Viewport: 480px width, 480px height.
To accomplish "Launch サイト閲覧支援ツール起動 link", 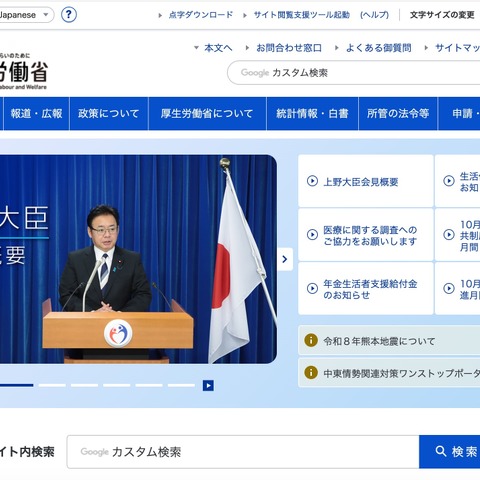I will (x=302, y=15).
